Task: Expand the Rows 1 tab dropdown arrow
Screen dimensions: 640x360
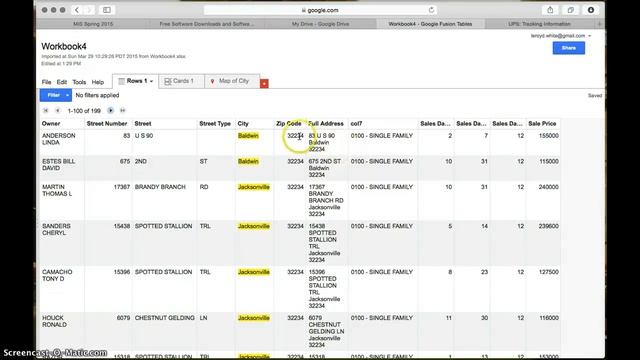Action: click(151, 81)
